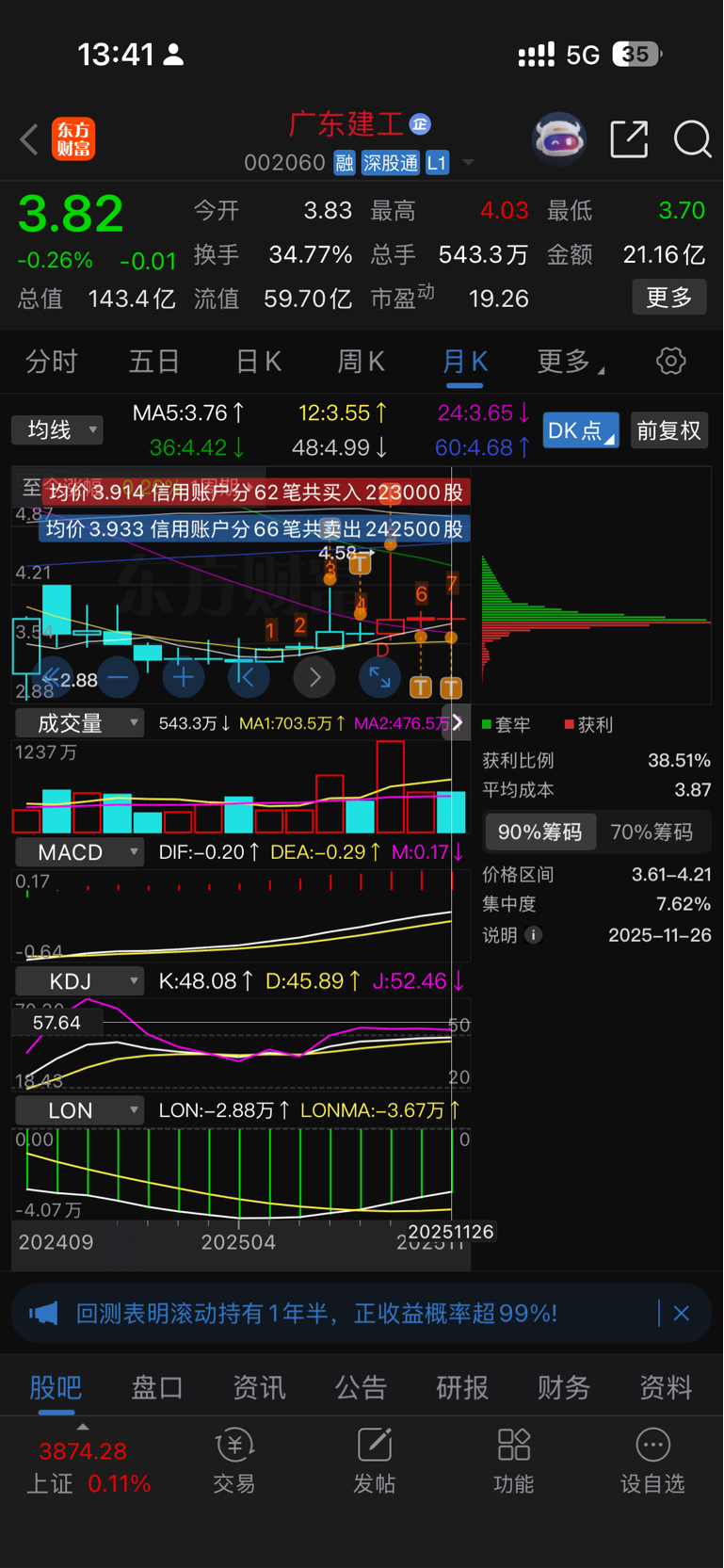Tap the 20251126 date marker
The image size is (724, 1568).
pyautogui.click(x=451, y=1232)
